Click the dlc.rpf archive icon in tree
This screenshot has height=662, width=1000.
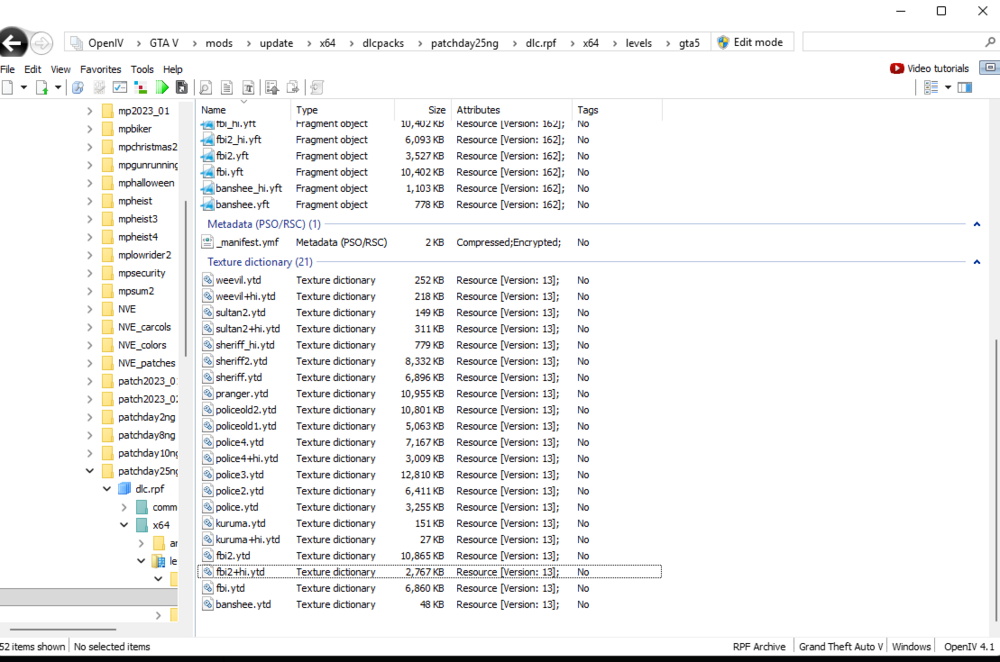pos(124,489)
